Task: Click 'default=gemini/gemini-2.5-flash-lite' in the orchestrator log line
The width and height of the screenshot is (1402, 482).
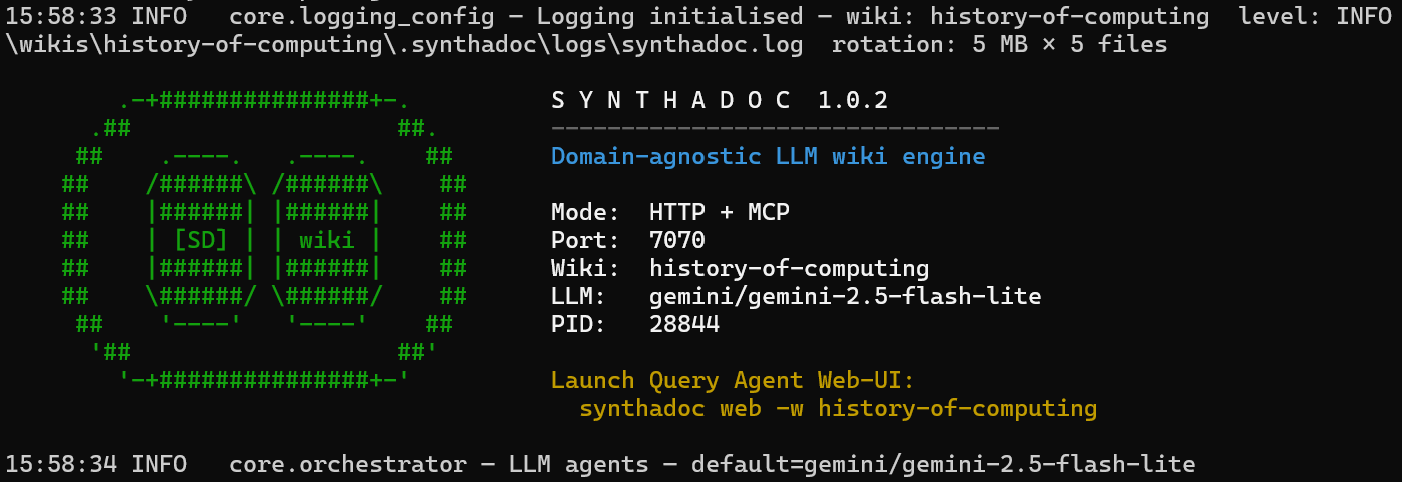Action: [x=943, y=464]
